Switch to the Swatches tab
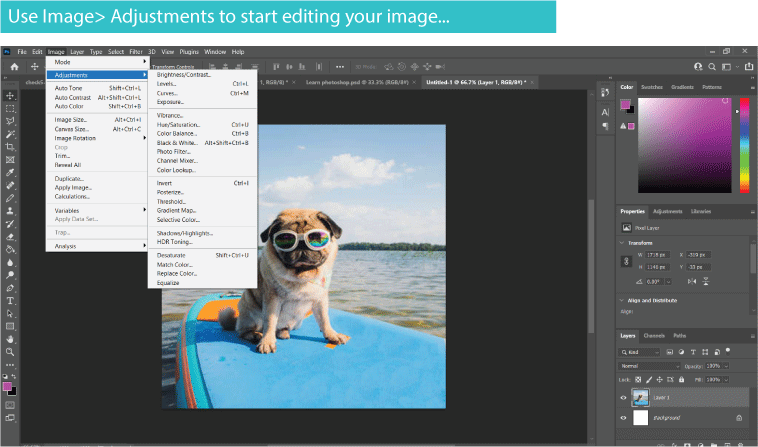This screenshot has width=758, height=447. (x=652, y=87)
